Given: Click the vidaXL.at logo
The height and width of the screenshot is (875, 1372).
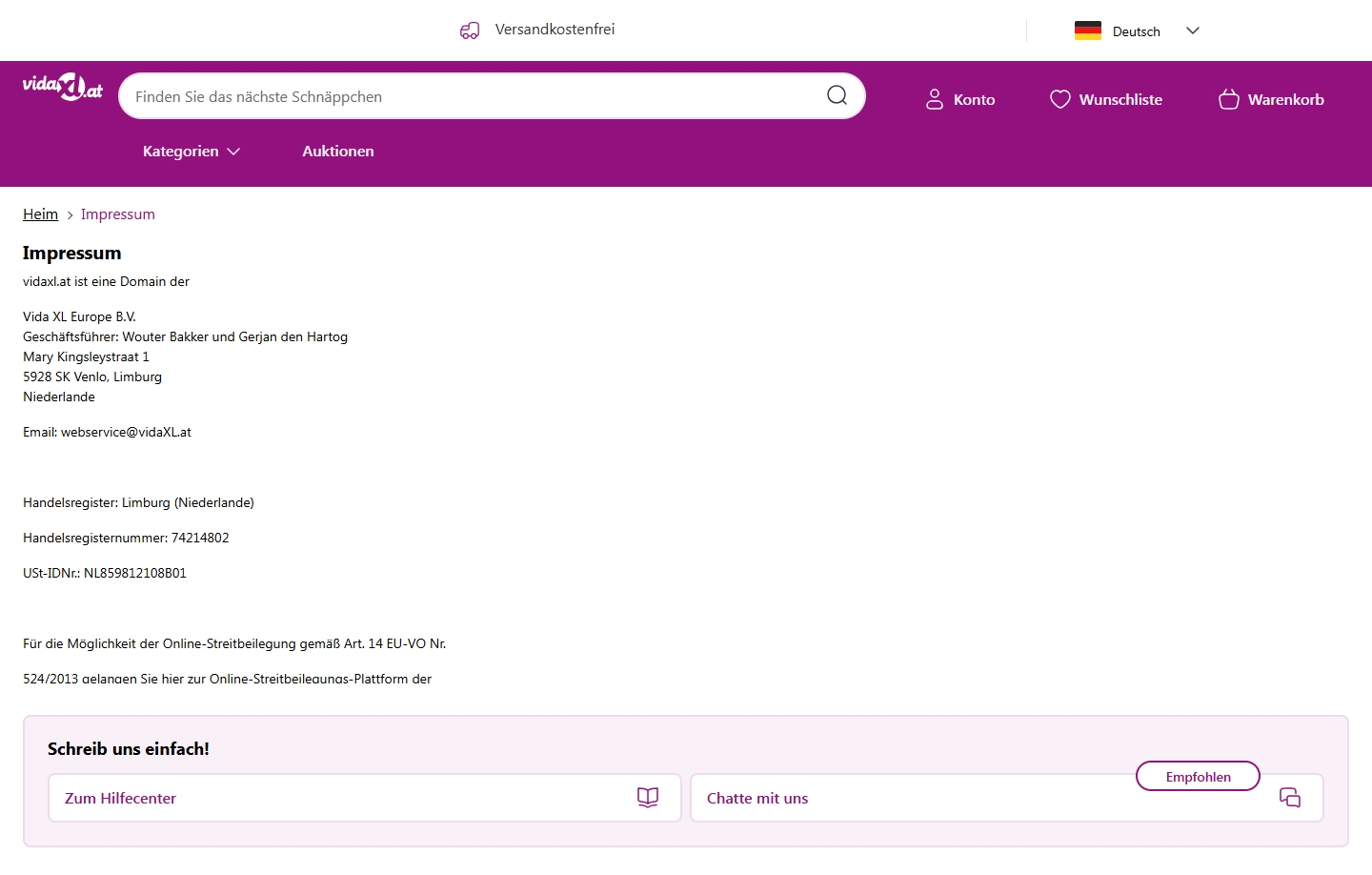Looking at the screenshot, I should (63, 87).
